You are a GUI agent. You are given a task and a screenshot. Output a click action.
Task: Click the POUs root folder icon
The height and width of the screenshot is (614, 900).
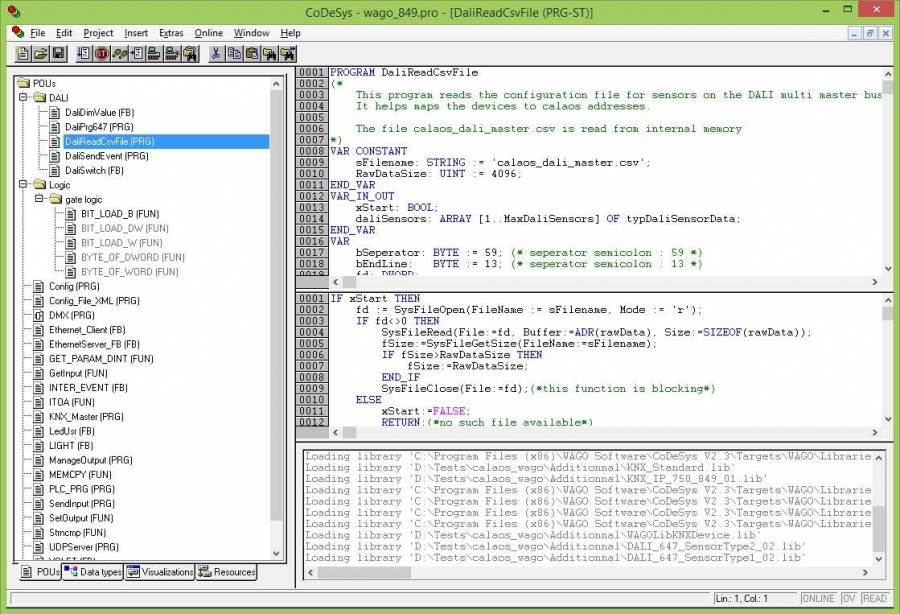[24, 83]
